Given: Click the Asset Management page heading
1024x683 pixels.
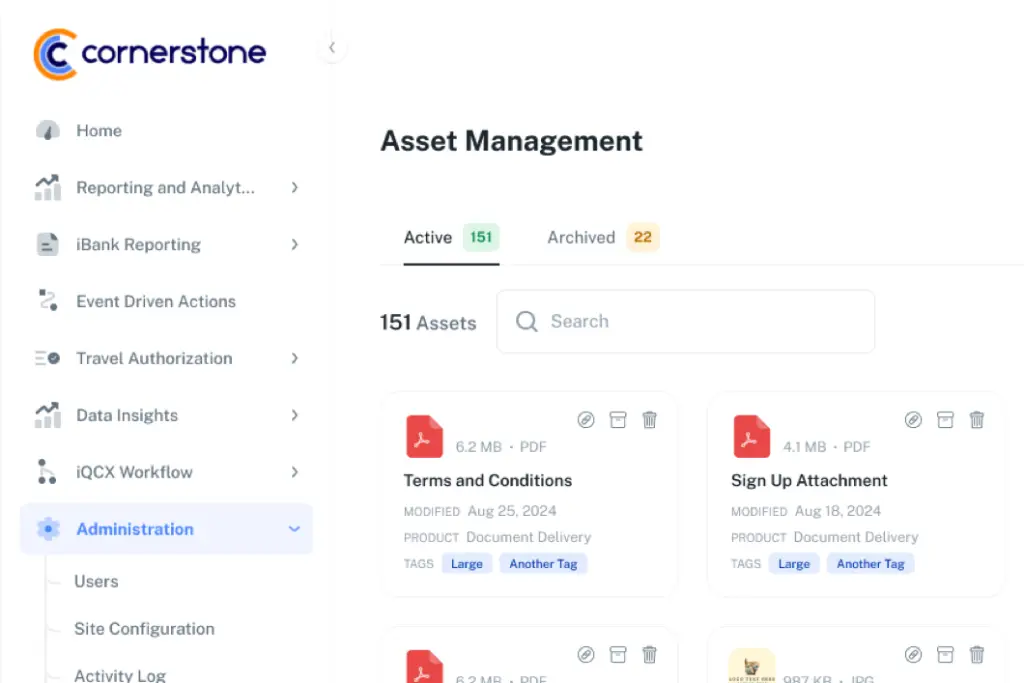Looking at the screenshot, I should tap(511, 141).
